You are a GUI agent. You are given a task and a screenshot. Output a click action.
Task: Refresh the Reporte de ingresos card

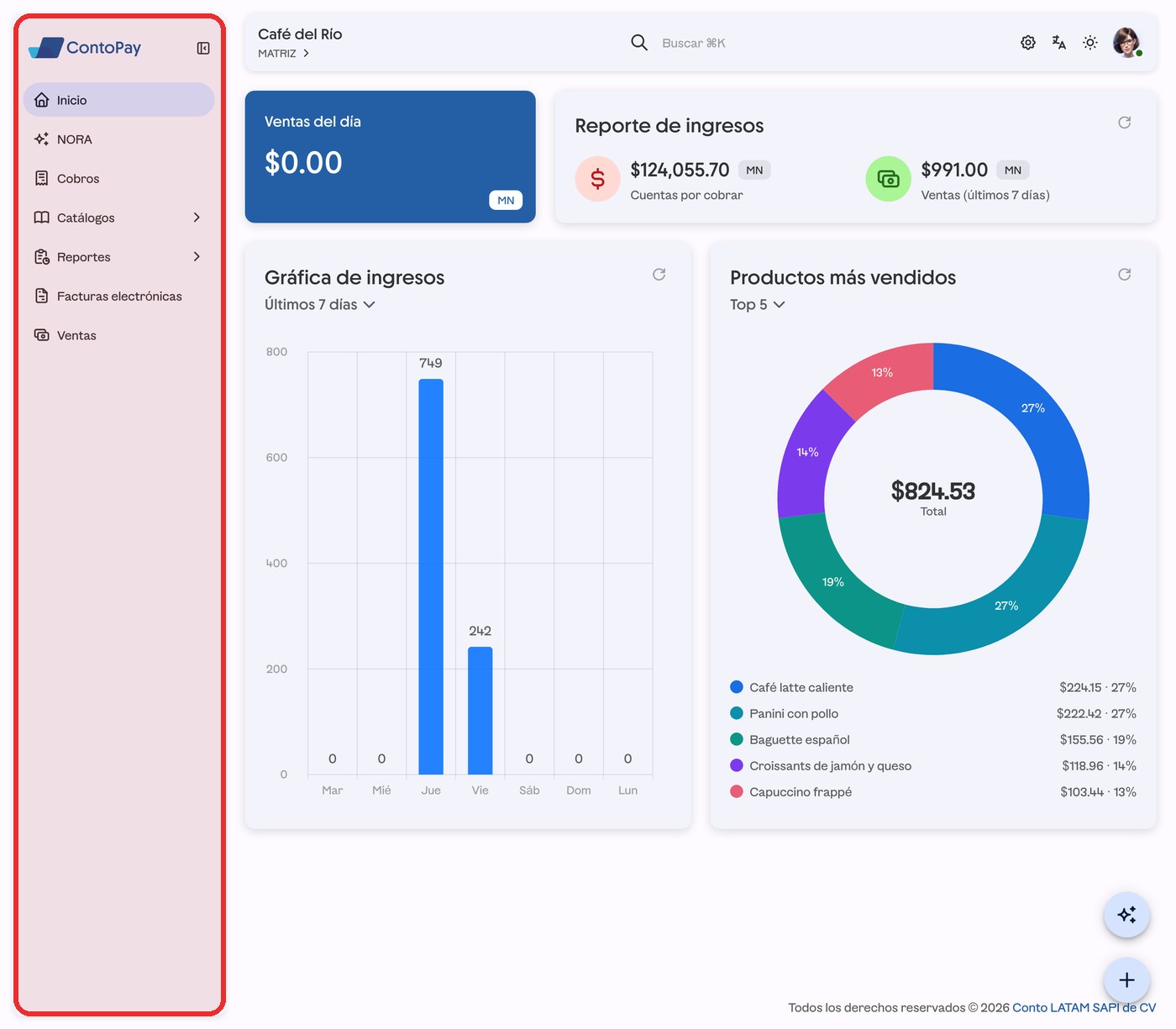tap(1125, 123)
